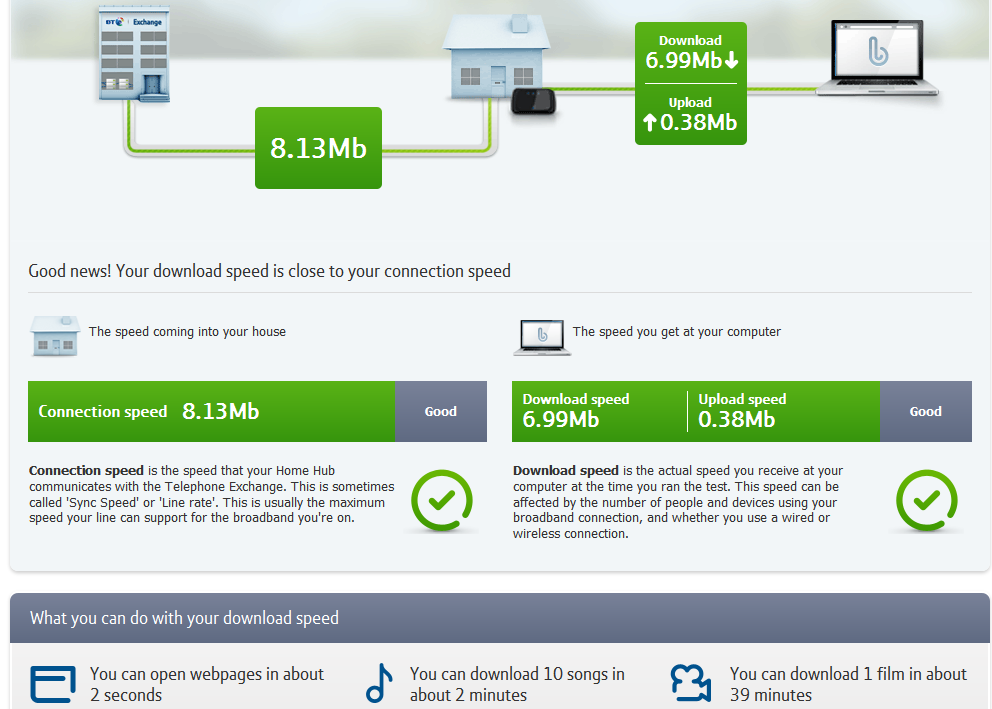Click the black Home Hub router icon
Viewport: 992px width, 709px height.
[x=532, y=102]
